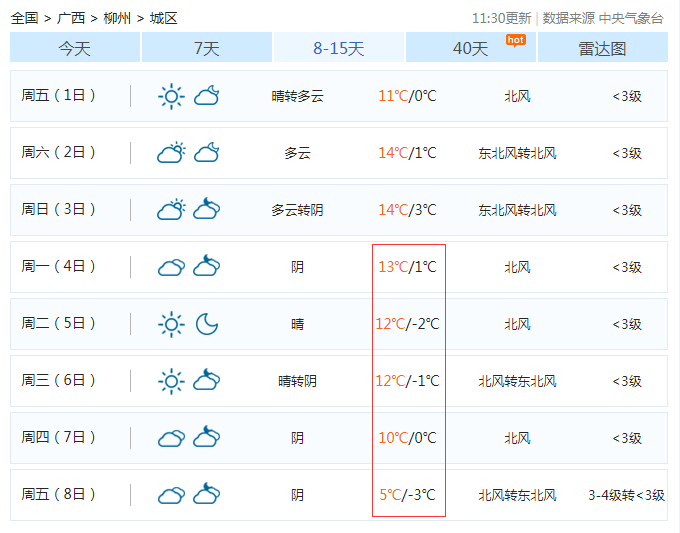Open the 7天 forecast tab
Viewport: 680px width, 533px height.
[x=207, y=48]
